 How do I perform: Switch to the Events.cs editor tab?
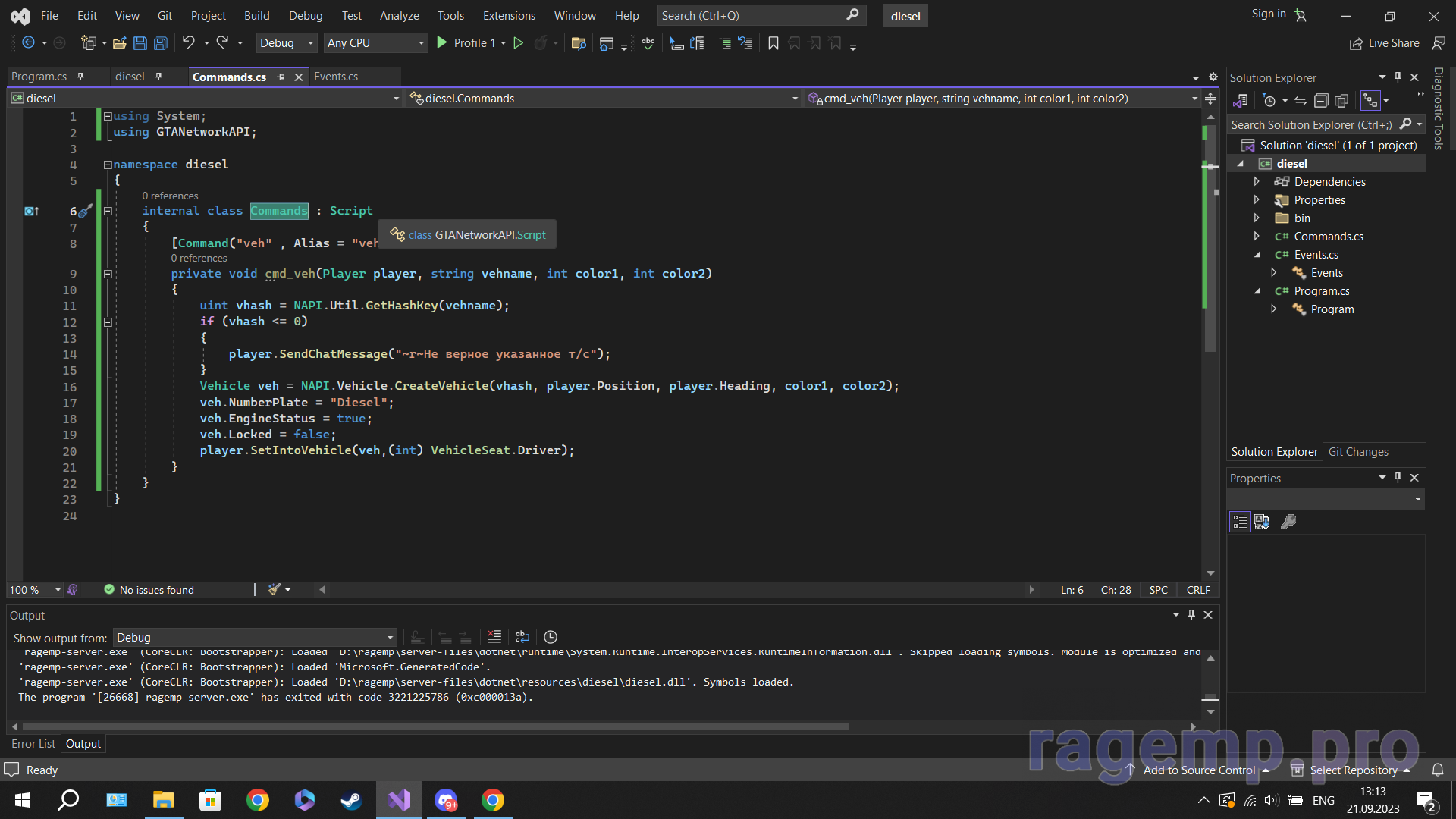336,77
